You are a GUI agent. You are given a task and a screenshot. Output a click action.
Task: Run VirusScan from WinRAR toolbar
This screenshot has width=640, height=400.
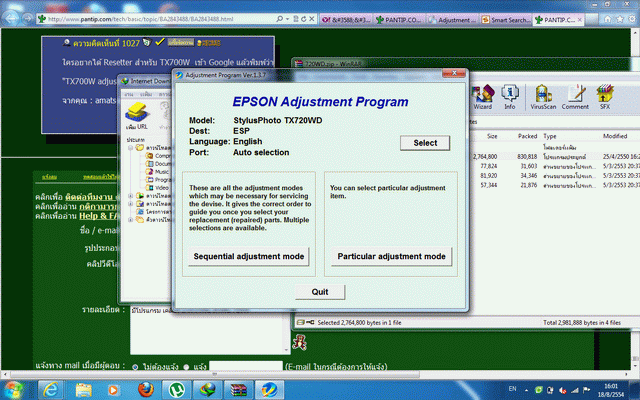[543, 97]
